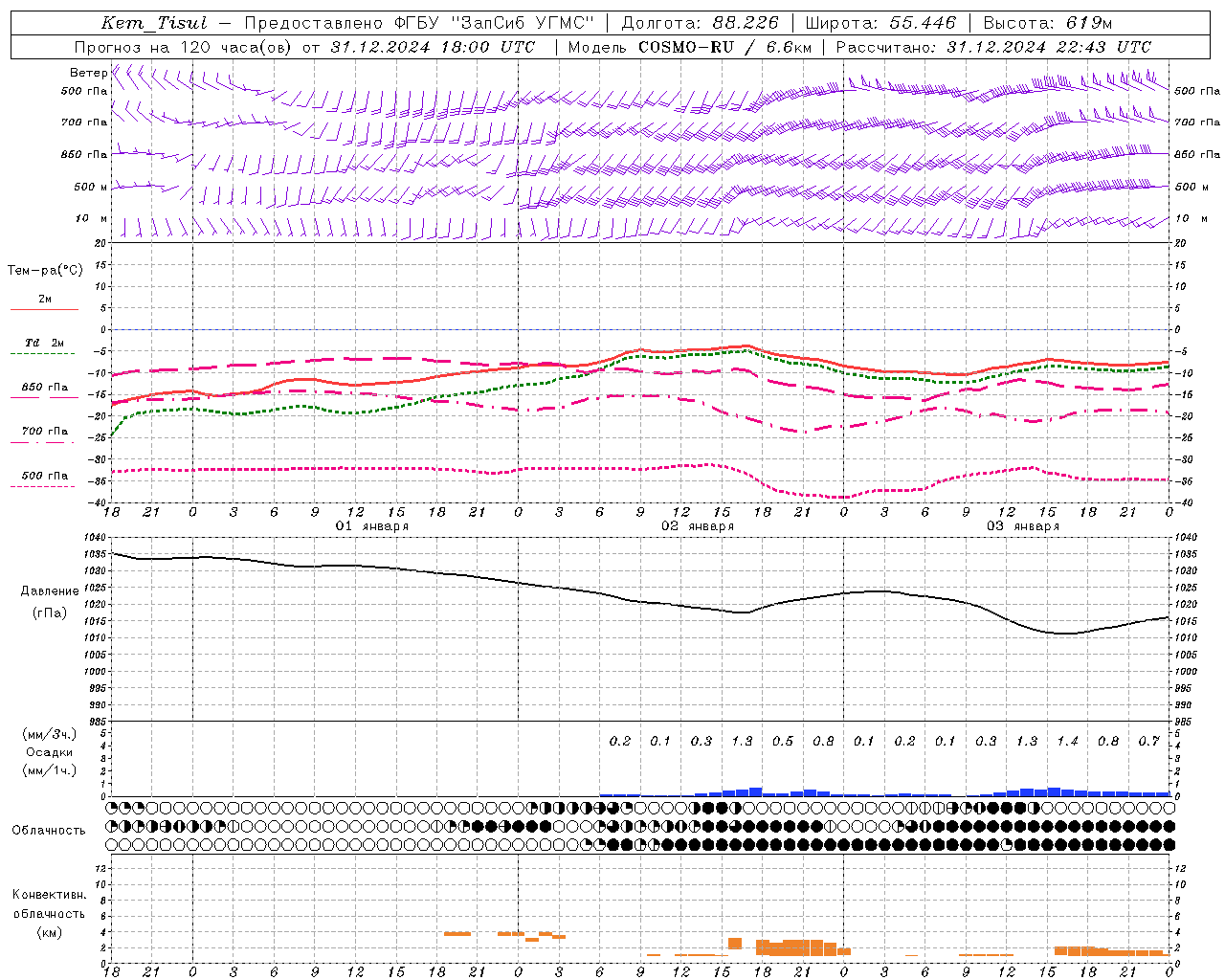Click the 10 м wind level label
Screen dimensions: 1225x980
92,219
